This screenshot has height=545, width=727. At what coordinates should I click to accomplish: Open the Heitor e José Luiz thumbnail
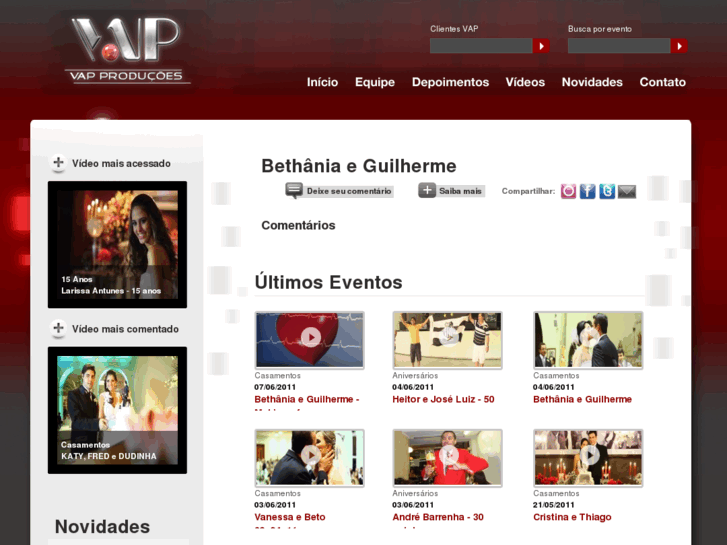click(447, 340)
